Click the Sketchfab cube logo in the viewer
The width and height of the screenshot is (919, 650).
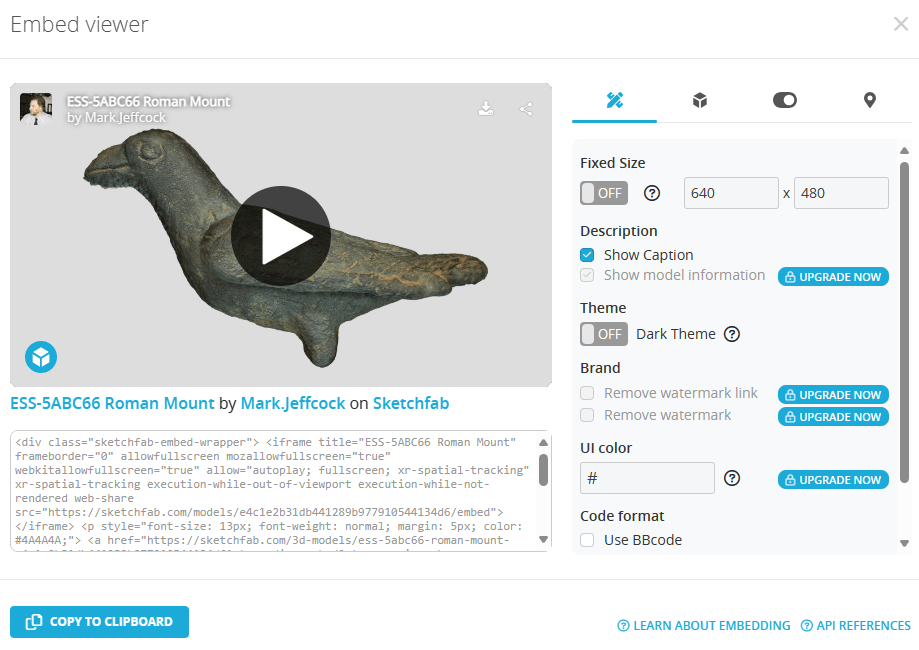41,357
